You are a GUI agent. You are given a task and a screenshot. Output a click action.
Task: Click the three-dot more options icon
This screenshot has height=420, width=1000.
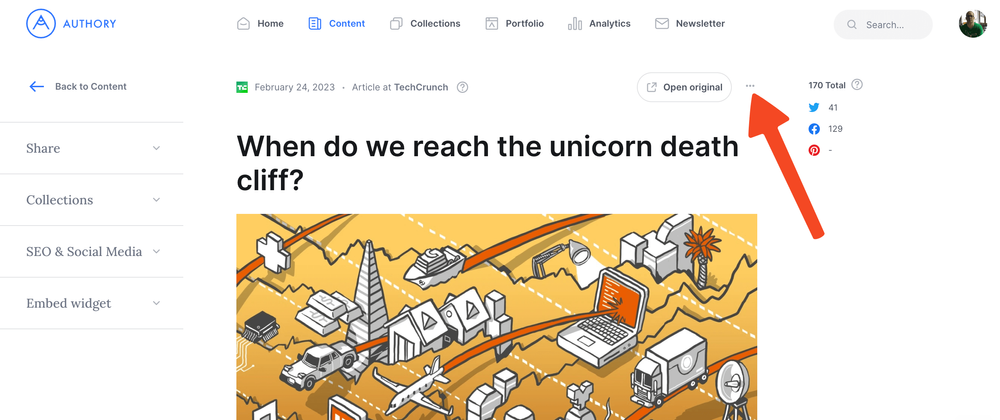pyautogui.click(x=750, y=86)
